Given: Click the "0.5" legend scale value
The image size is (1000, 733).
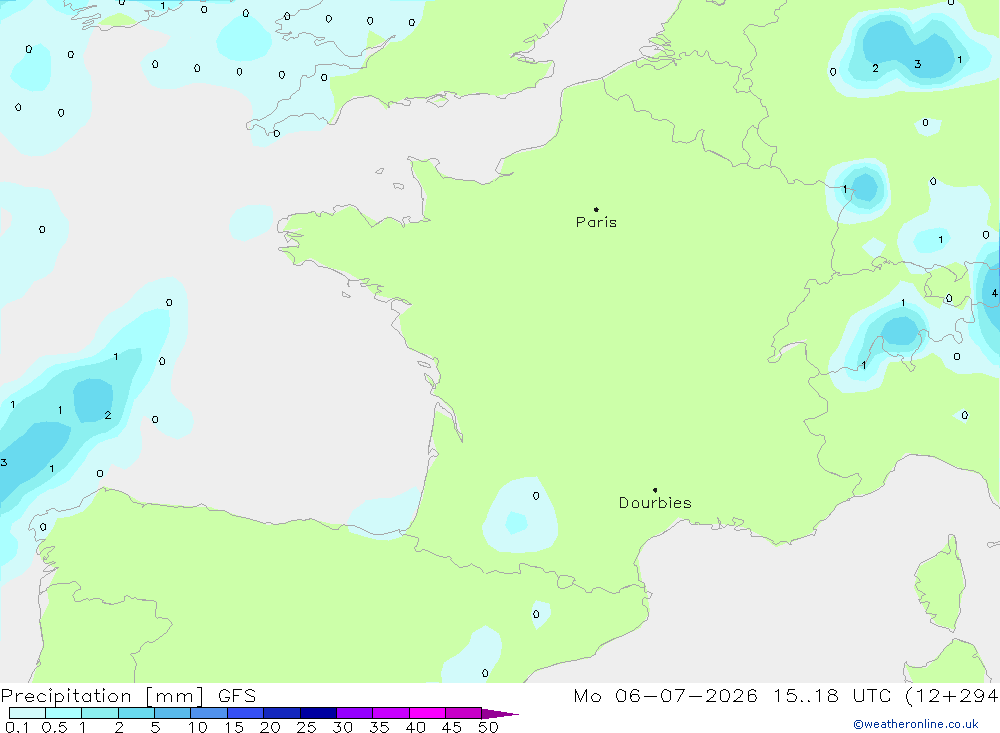Looking at the screenshot, I should click(x=54, y=727).
